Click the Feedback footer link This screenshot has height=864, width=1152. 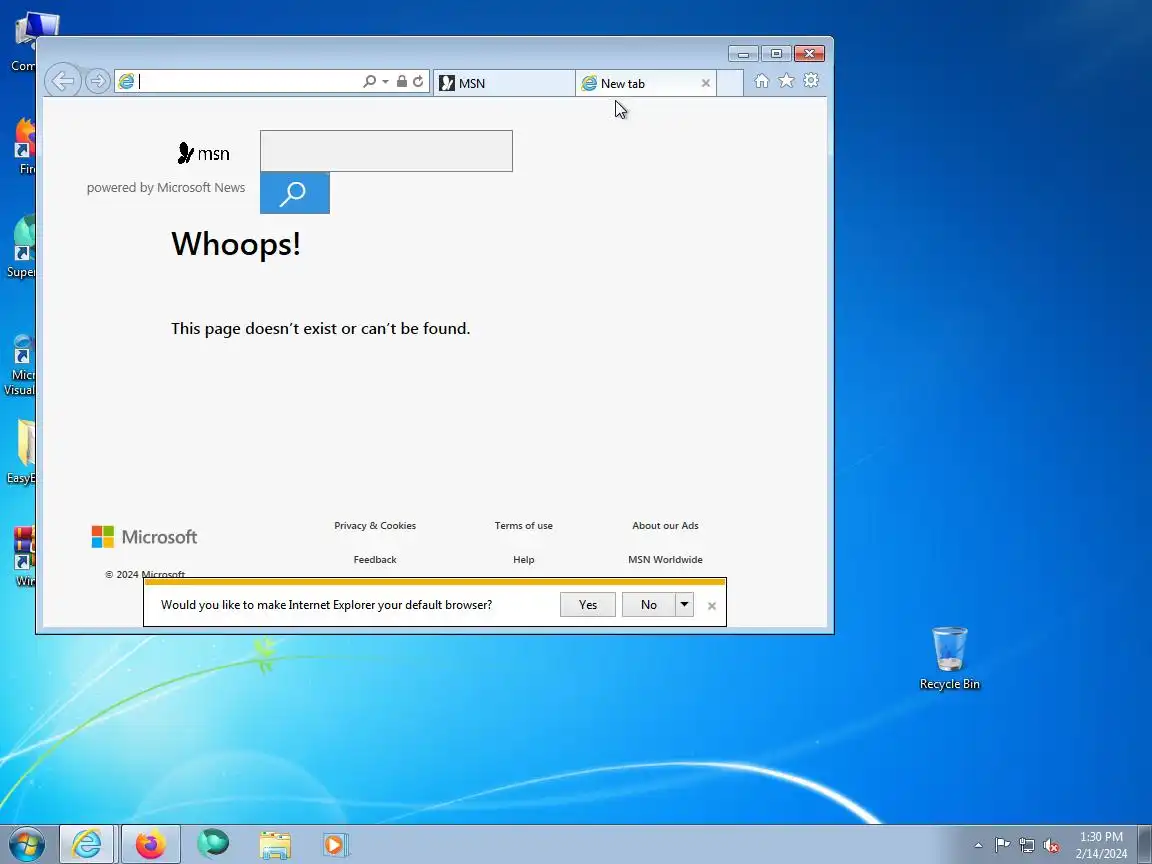click(375, 559)
